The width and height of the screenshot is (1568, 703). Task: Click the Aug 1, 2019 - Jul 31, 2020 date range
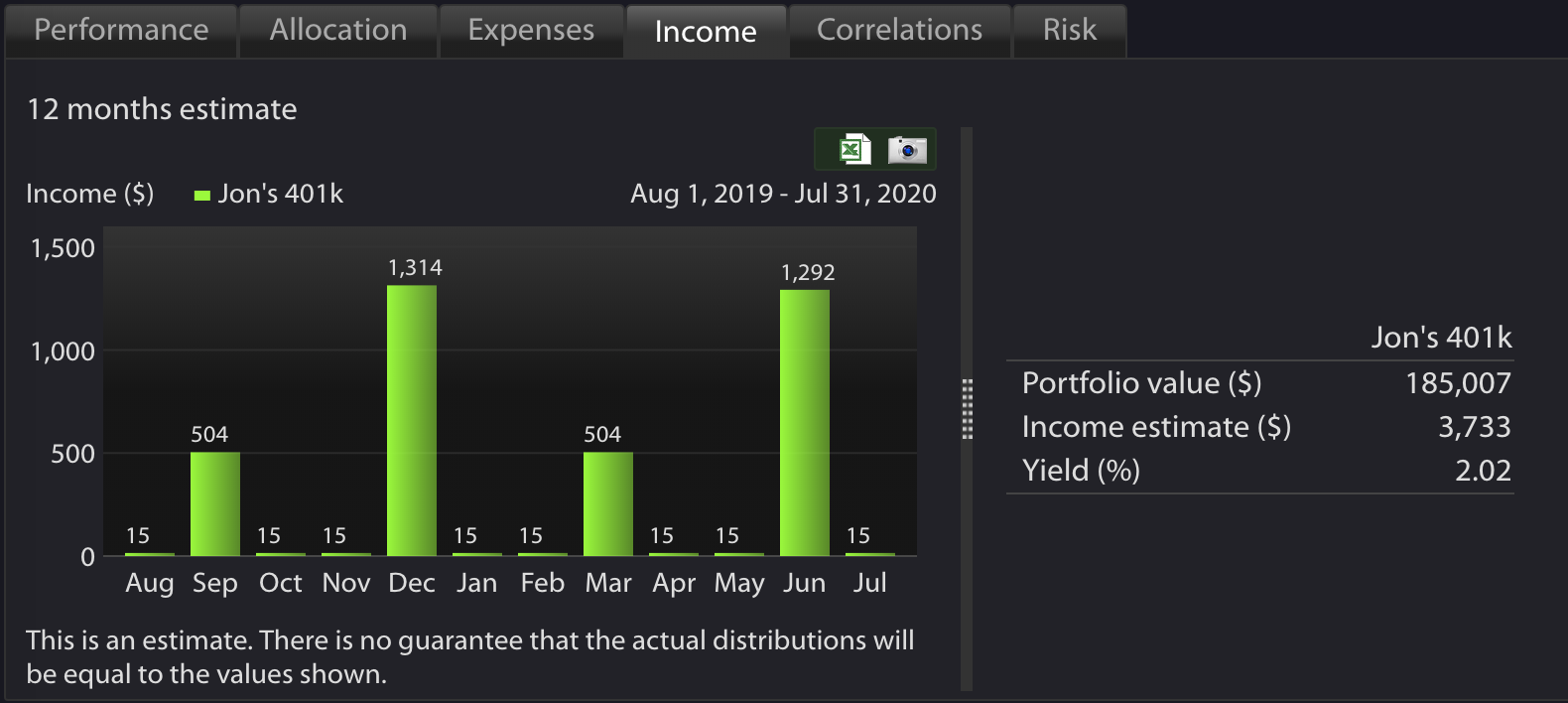click(x=783, y=194)
